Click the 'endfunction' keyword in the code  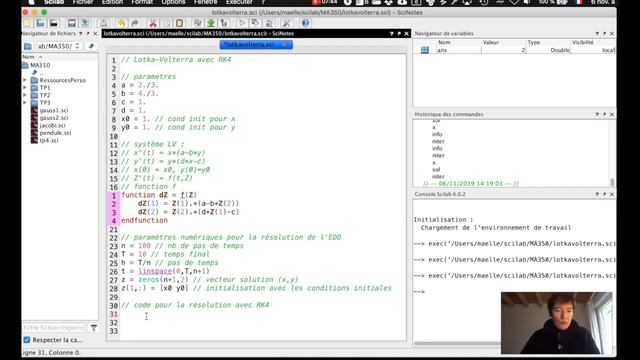point(144,220)
